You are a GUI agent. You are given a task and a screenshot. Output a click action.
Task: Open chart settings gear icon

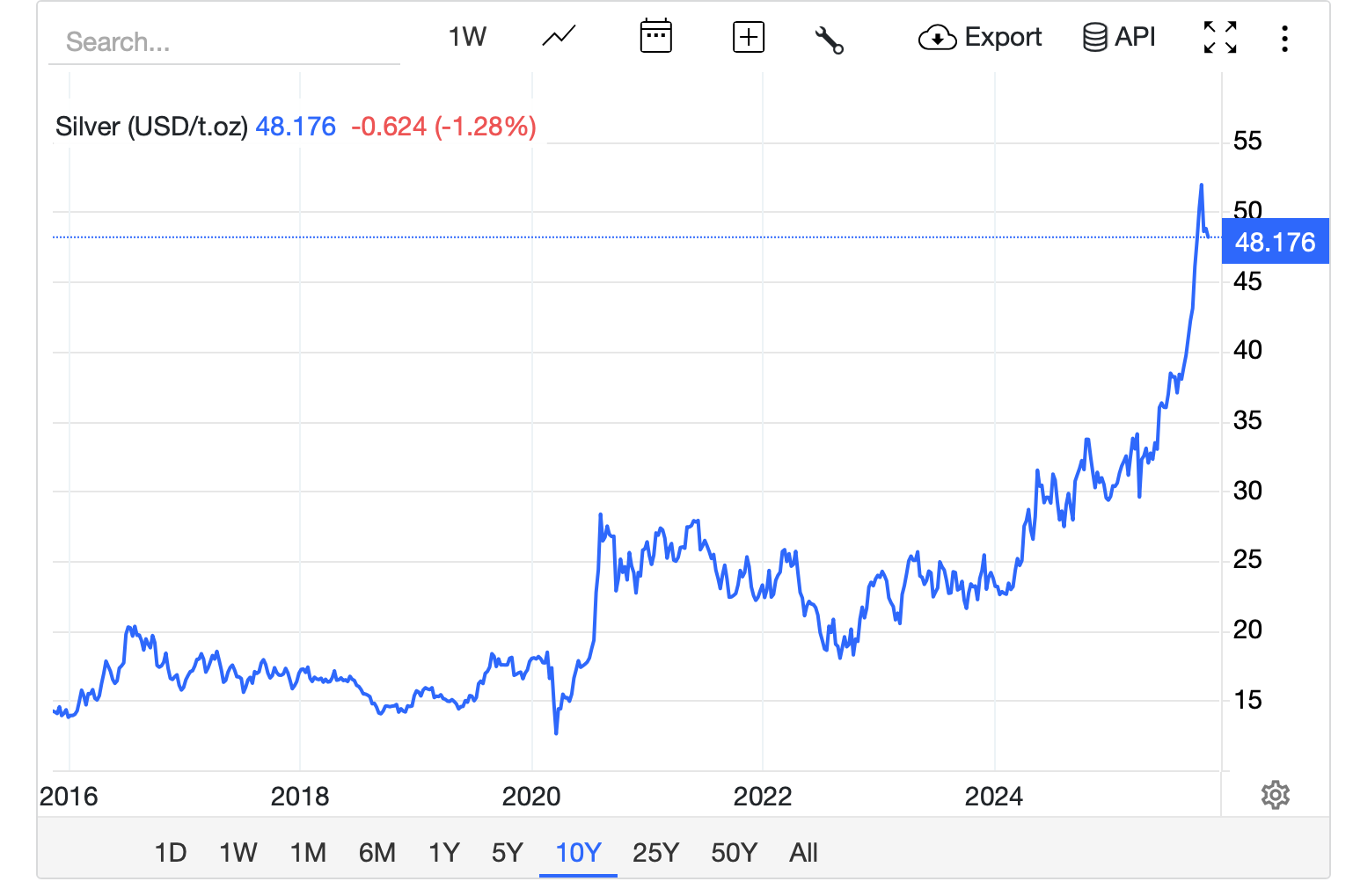pyautogui.click(x=1275, y=795)
